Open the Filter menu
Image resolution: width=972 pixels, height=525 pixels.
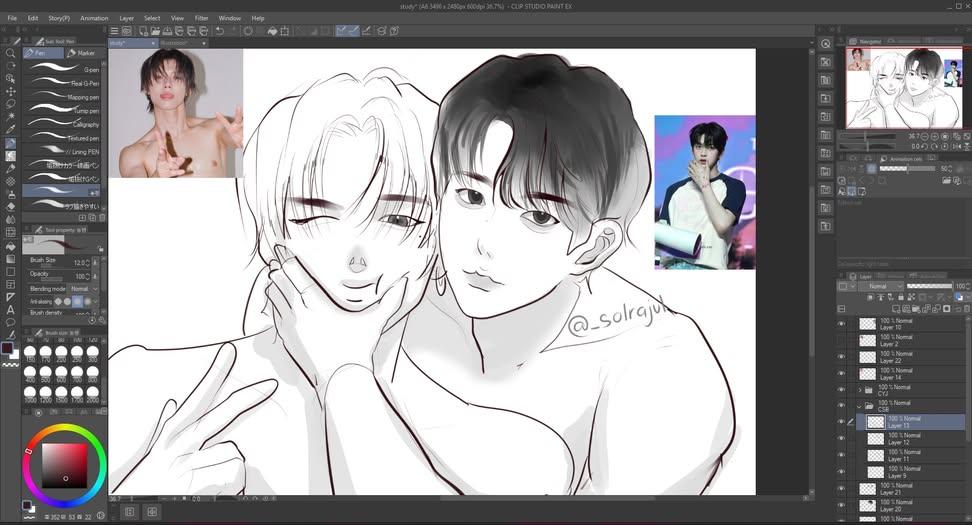tap(201, 18)
